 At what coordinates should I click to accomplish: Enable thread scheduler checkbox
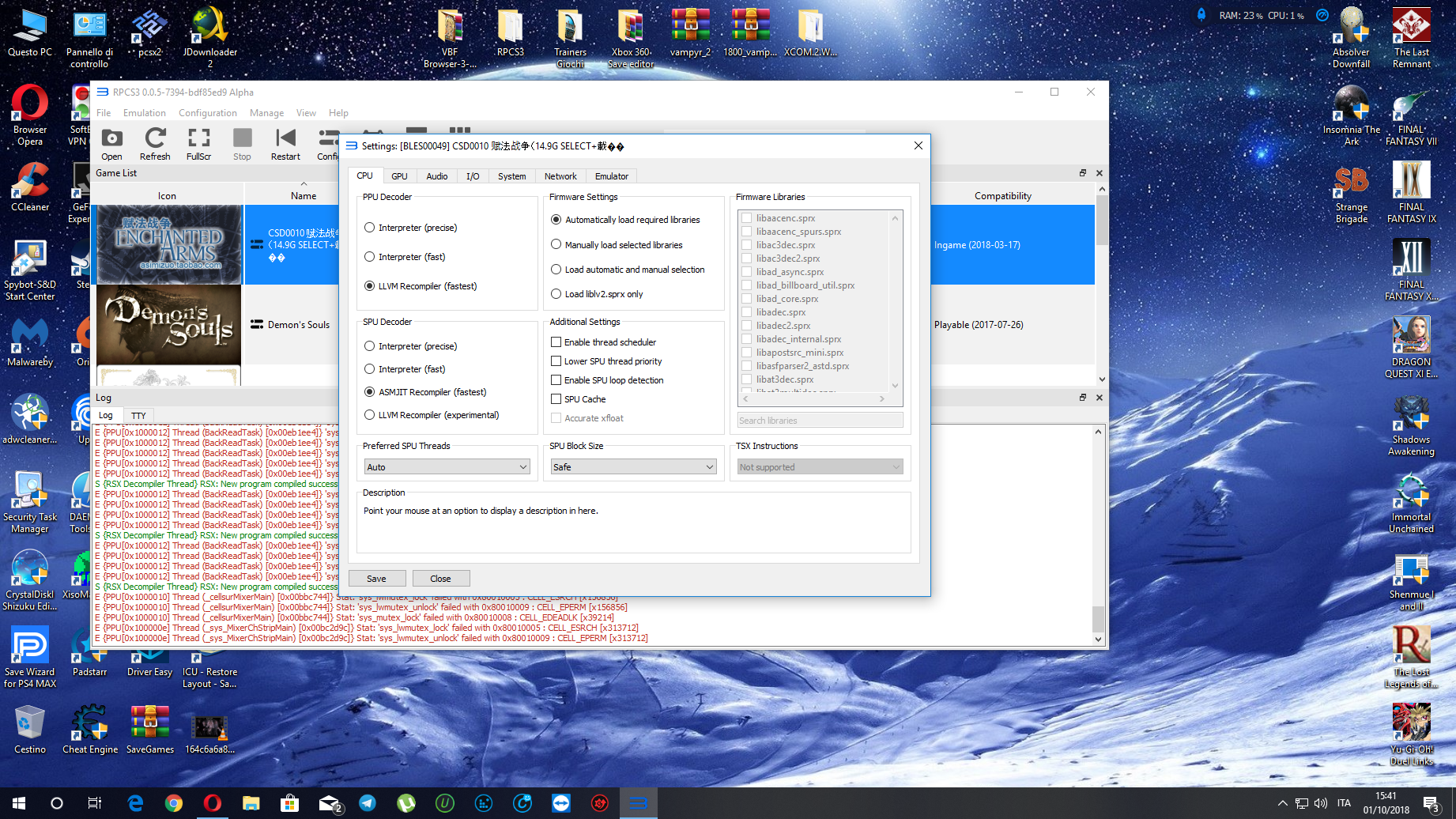(604, 342)
